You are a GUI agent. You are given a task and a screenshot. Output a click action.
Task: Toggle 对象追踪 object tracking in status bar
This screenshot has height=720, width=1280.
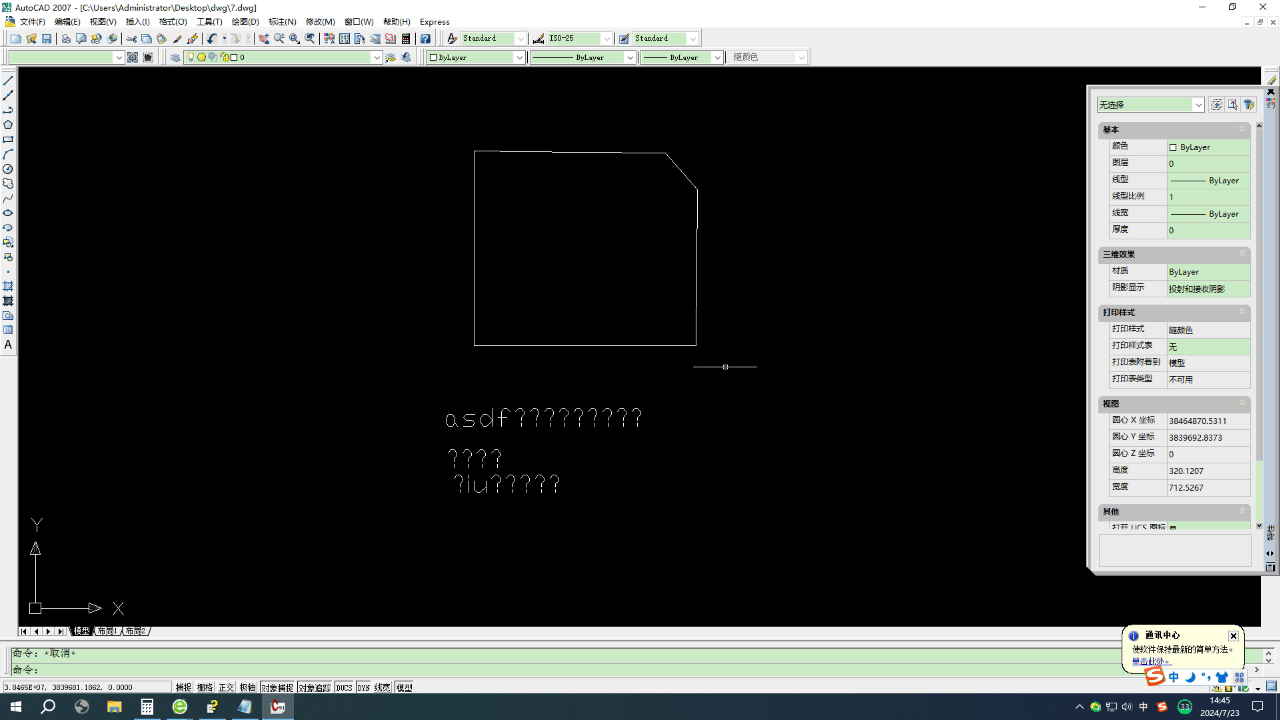(x=315, y=688)
